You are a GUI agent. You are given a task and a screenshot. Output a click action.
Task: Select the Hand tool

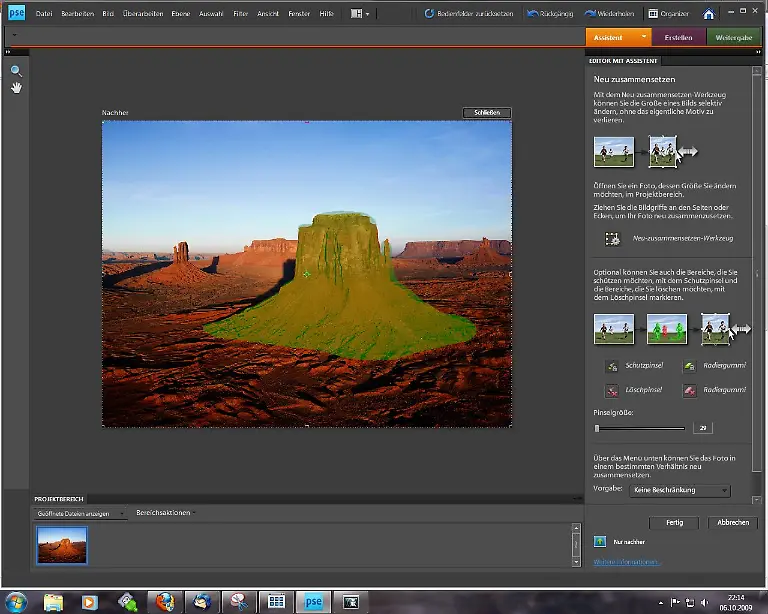[x=16, y=88]
